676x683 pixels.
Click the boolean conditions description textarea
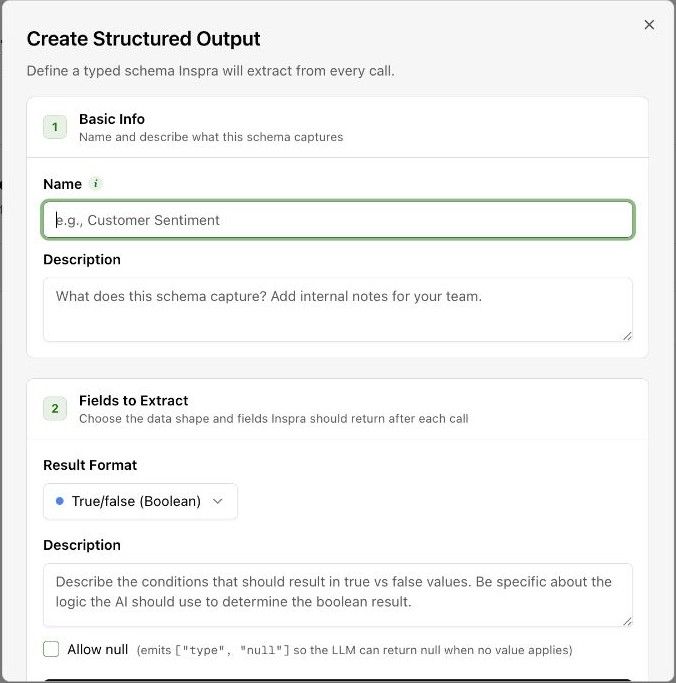tap(338, 595)
